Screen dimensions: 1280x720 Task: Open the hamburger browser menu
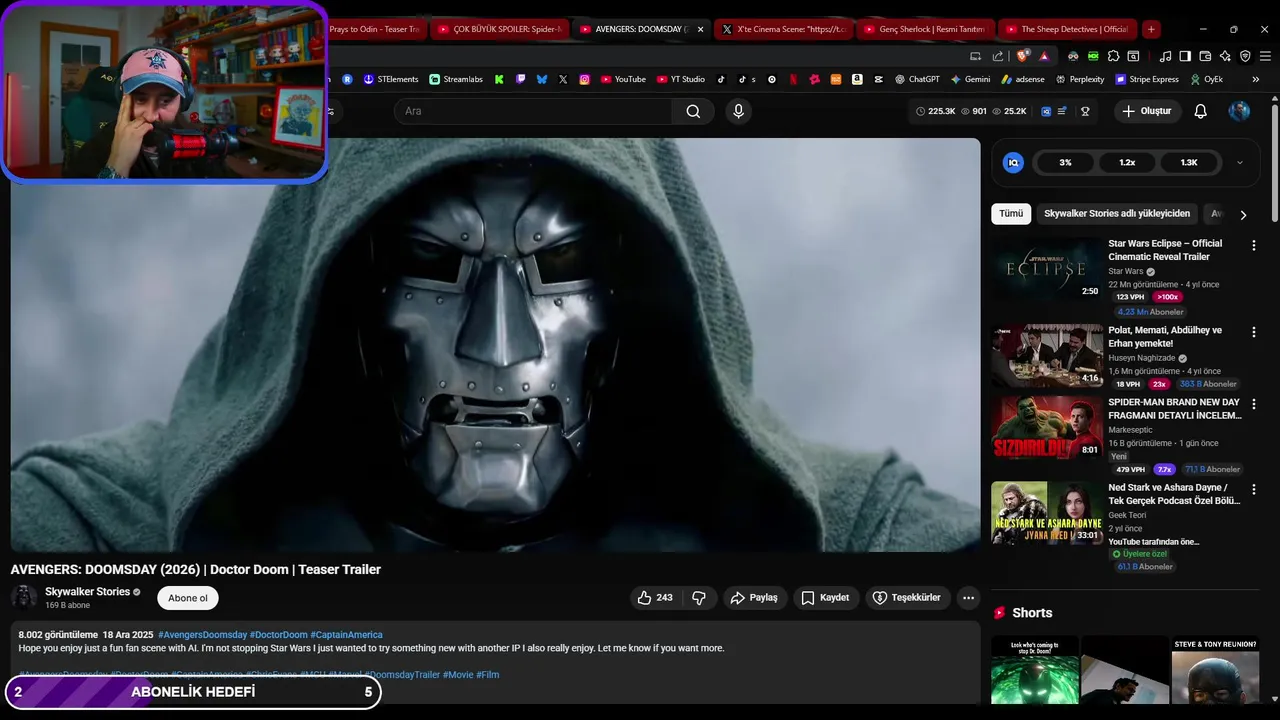[x=1265, y=56]
